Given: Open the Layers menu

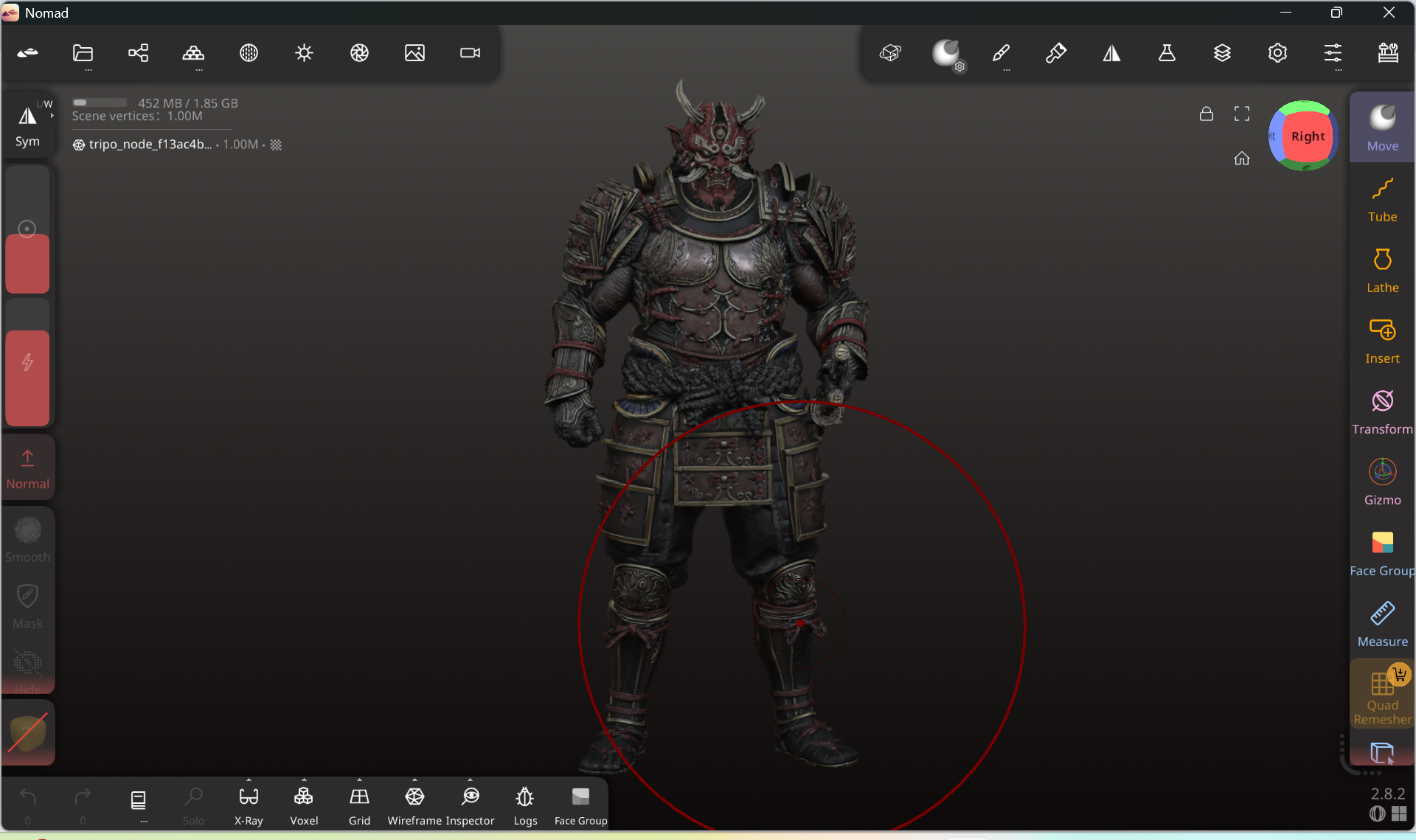Looking at the screenshot, I should (1222, 53).
